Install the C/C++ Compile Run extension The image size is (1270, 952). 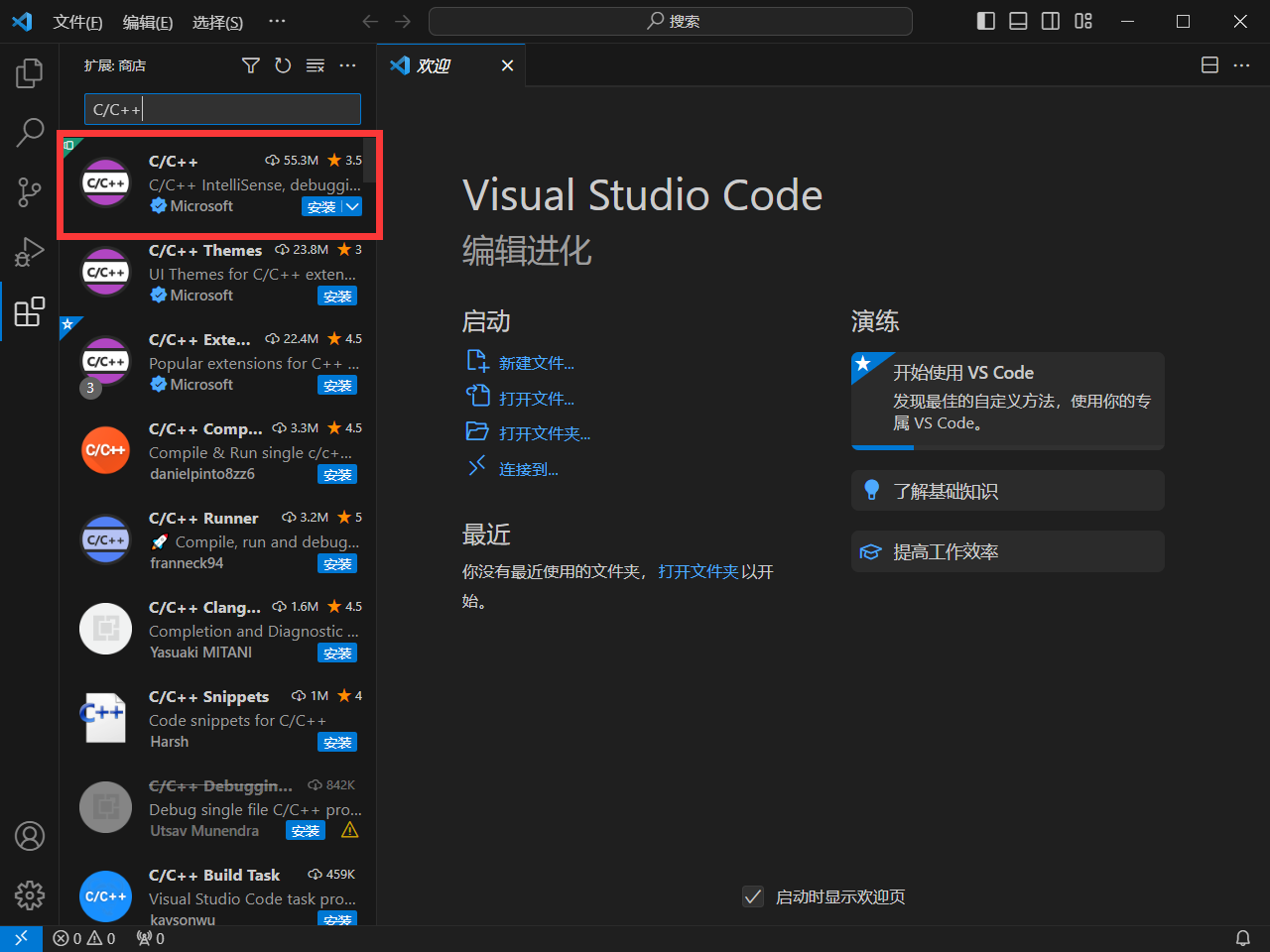(337, 474)
